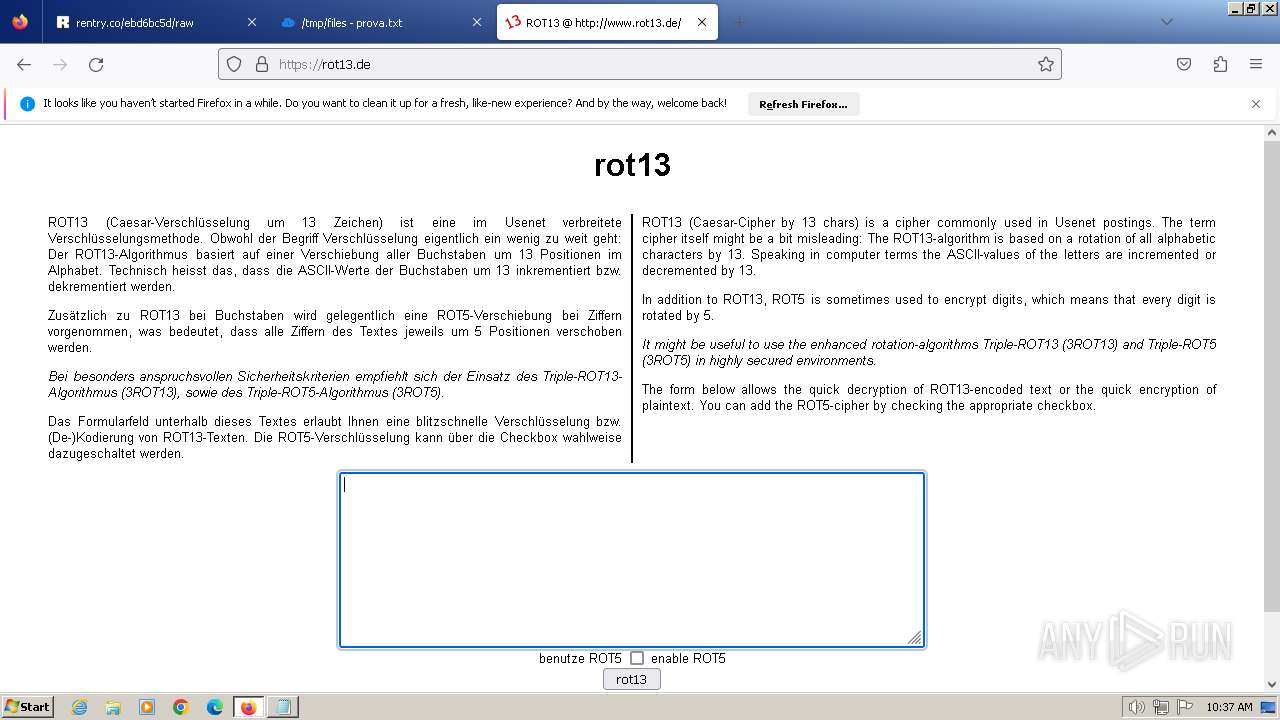
Task: Open Firefox application hamburger menu
Action: tap(1256, 64)
